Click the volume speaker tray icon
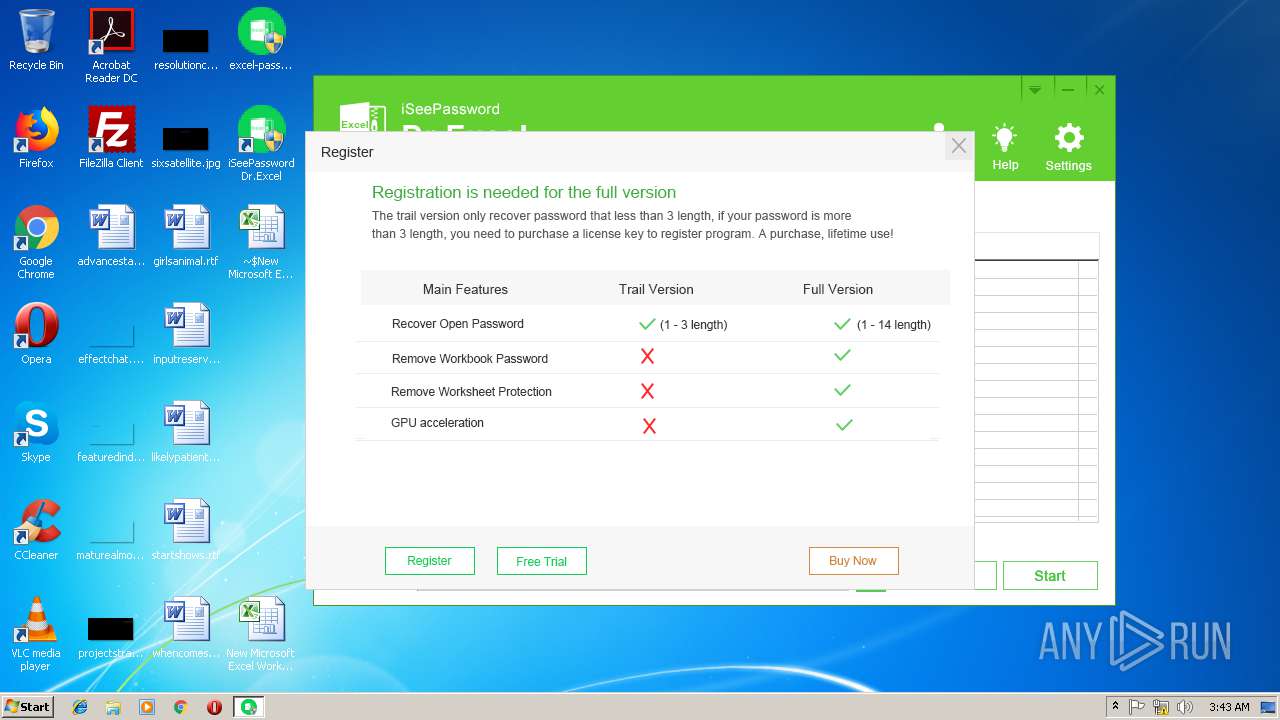Image resolution: width=1280 pixels, height=720 pixels. (x=1185, y=707)
